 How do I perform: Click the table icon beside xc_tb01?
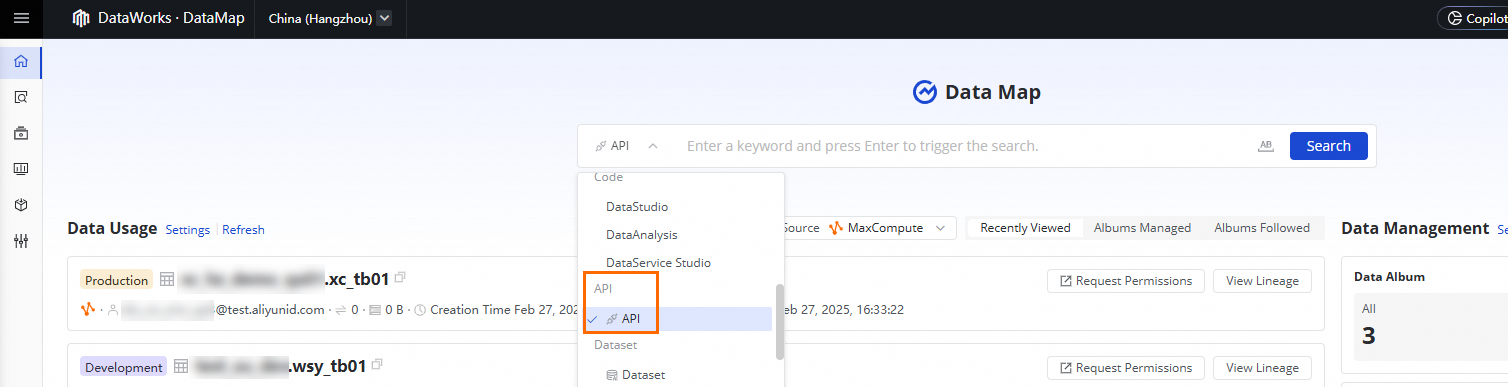167,279
